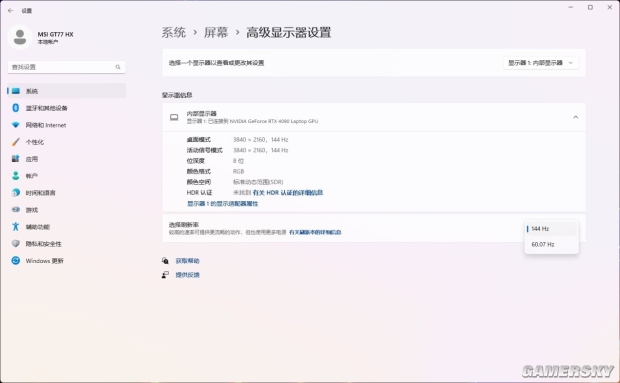Open 显示器 1 的显示适配器属性 link
Screen dimensions: 620x383
coord(222,204)
